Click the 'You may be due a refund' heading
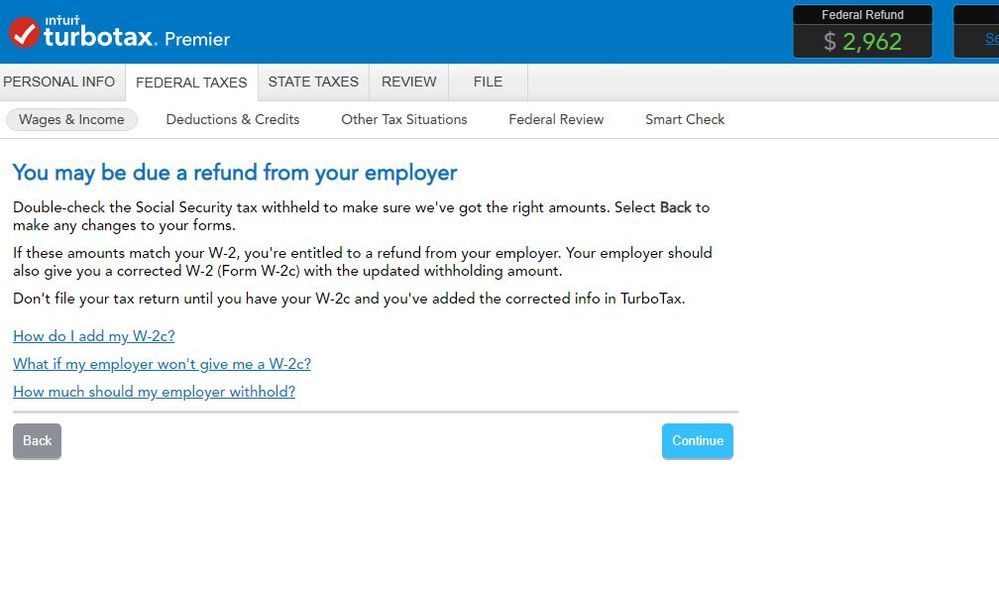This screenshot has height=610, width=999. [234, 173]
